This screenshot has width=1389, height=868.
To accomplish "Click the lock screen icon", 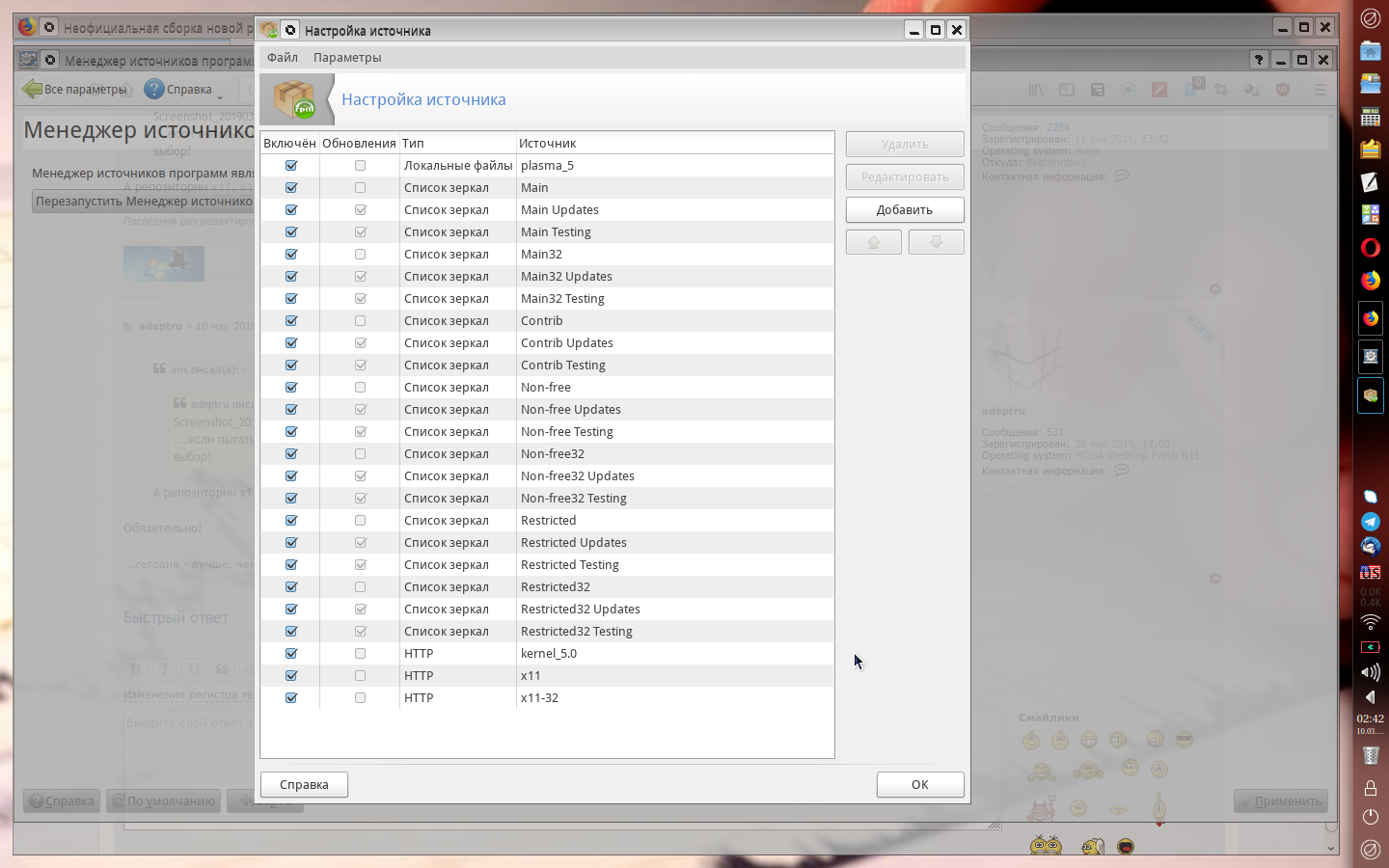I will pos(1370,788).
